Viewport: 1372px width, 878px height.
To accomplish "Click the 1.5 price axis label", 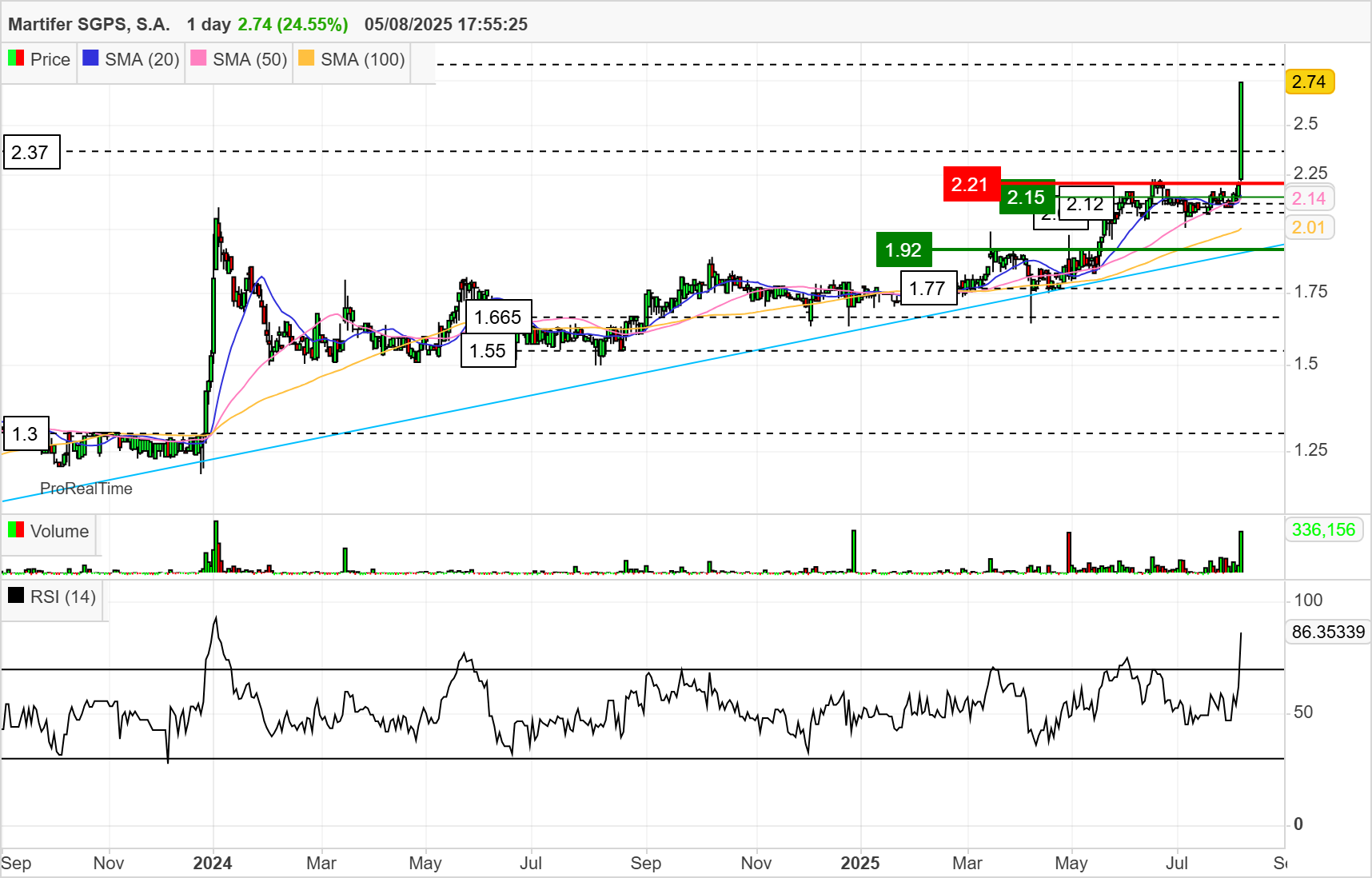I will (1306, 364).
